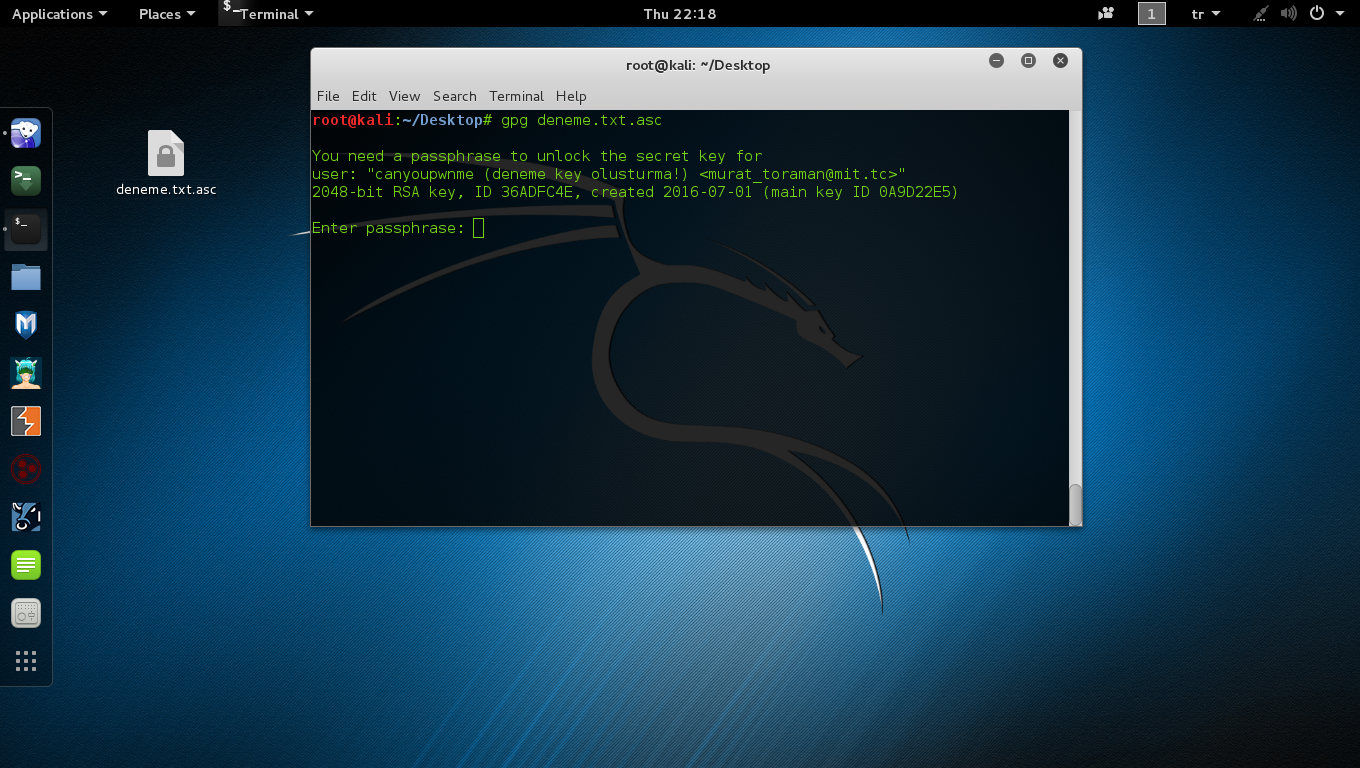Image resolution: width=1360 pixels, height=768 pixels.
Task: Click the volume speaker icon in top bar
Action: tap(1288, 14)
